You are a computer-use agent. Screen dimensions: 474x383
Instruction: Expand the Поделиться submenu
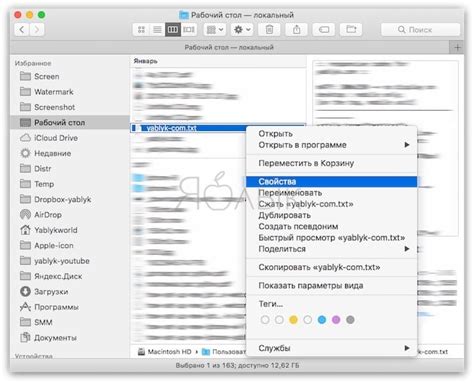[x=331, y=249]
